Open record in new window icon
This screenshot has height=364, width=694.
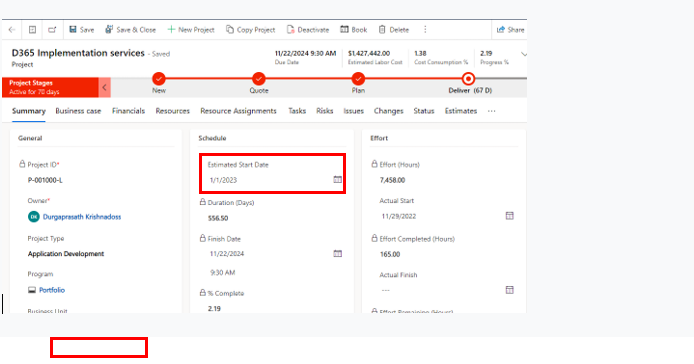click(x=52, y=30)
